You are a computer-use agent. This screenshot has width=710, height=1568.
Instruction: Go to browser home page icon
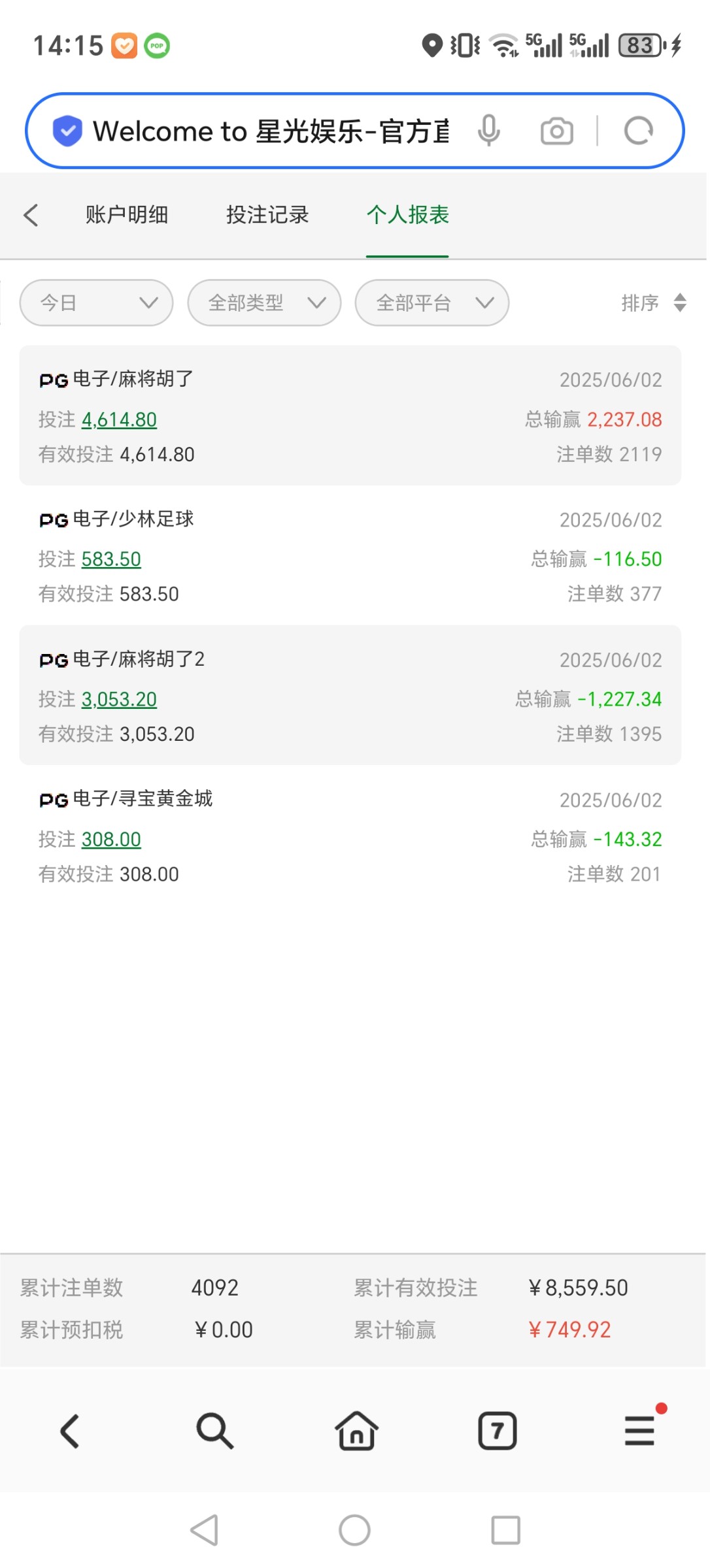[x=356, y=1431]
